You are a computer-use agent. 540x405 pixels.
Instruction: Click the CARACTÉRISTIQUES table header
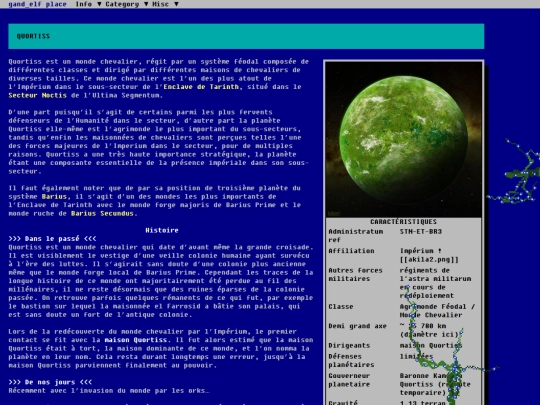pos(404,222)
